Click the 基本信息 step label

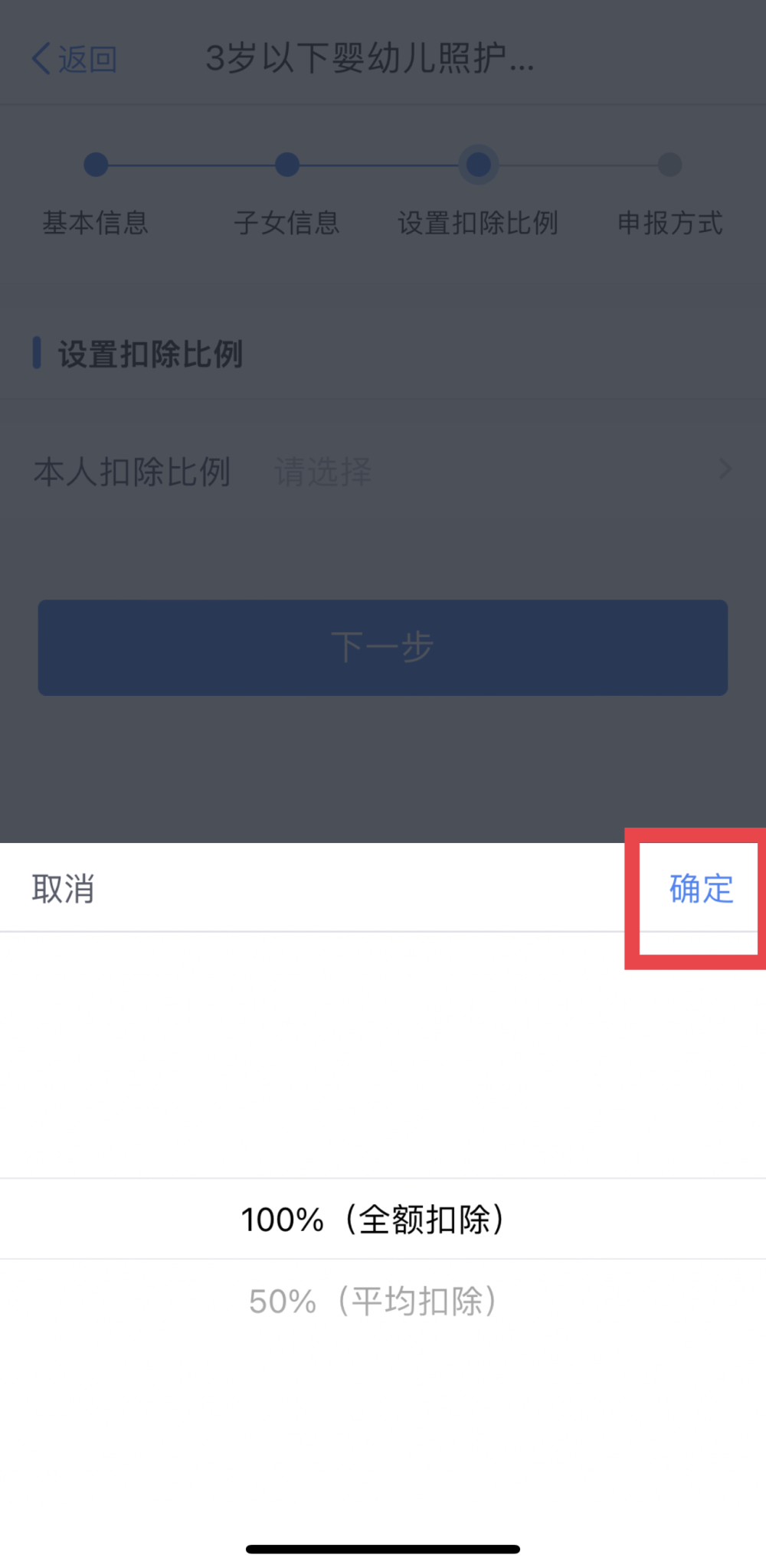(x=95, y=223)
